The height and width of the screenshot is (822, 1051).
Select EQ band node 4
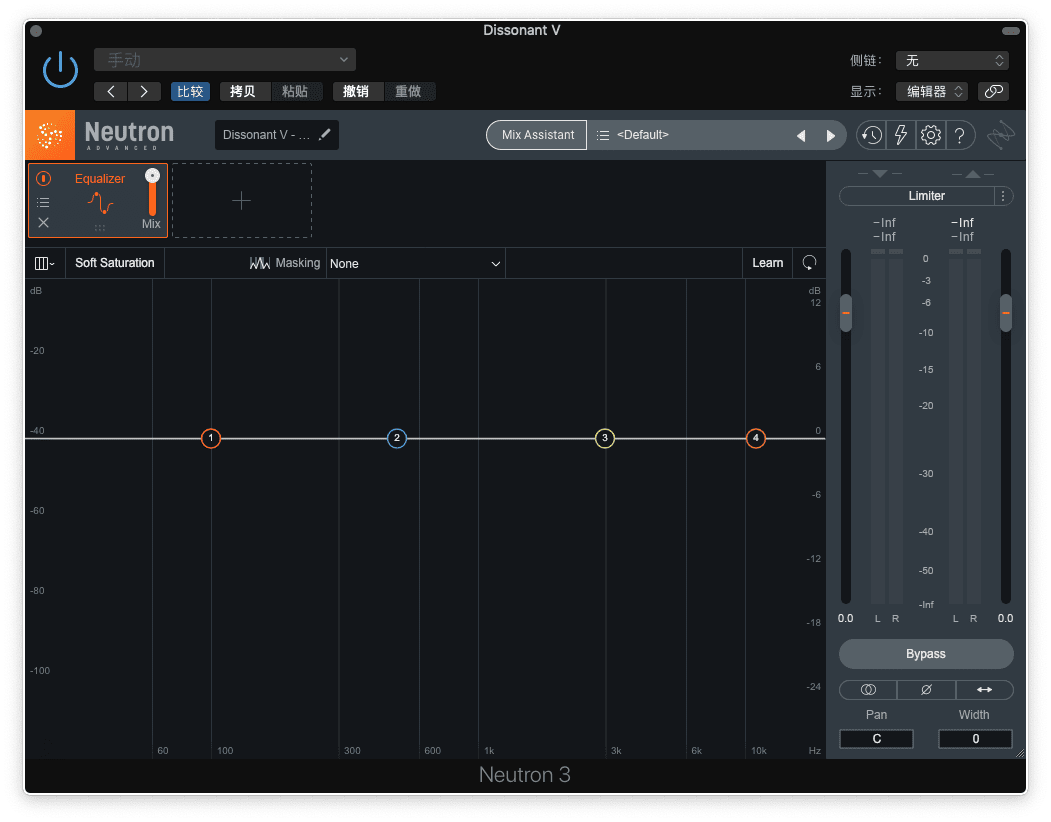click(755, 438)
